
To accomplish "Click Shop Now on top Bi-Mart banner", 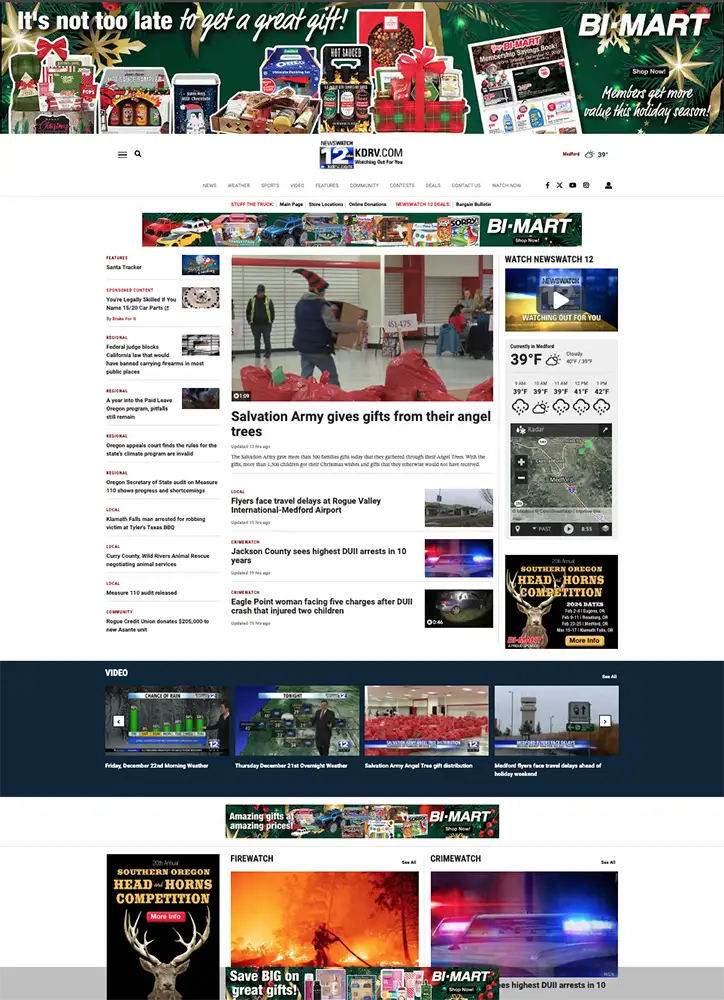I will click(649, 72).
